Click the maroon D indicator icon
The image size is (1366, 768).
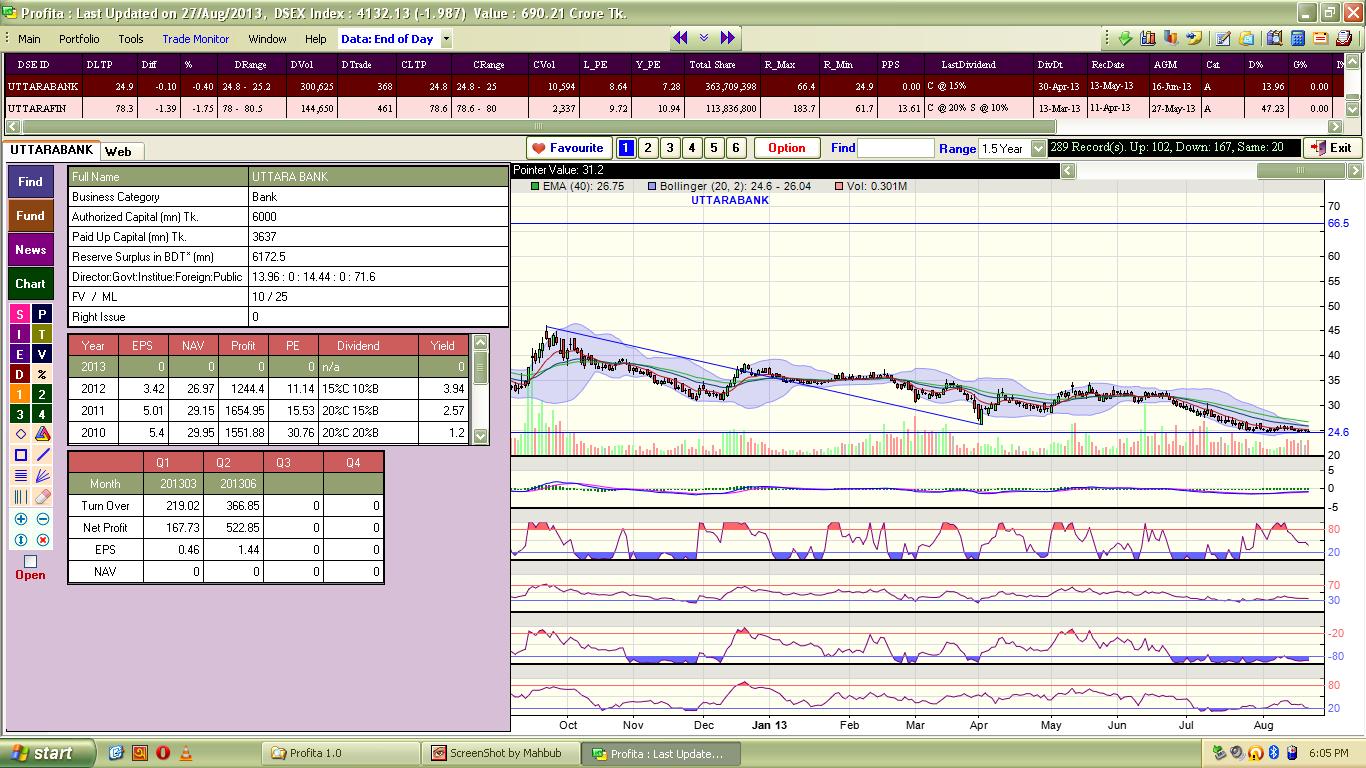point(20,374)
